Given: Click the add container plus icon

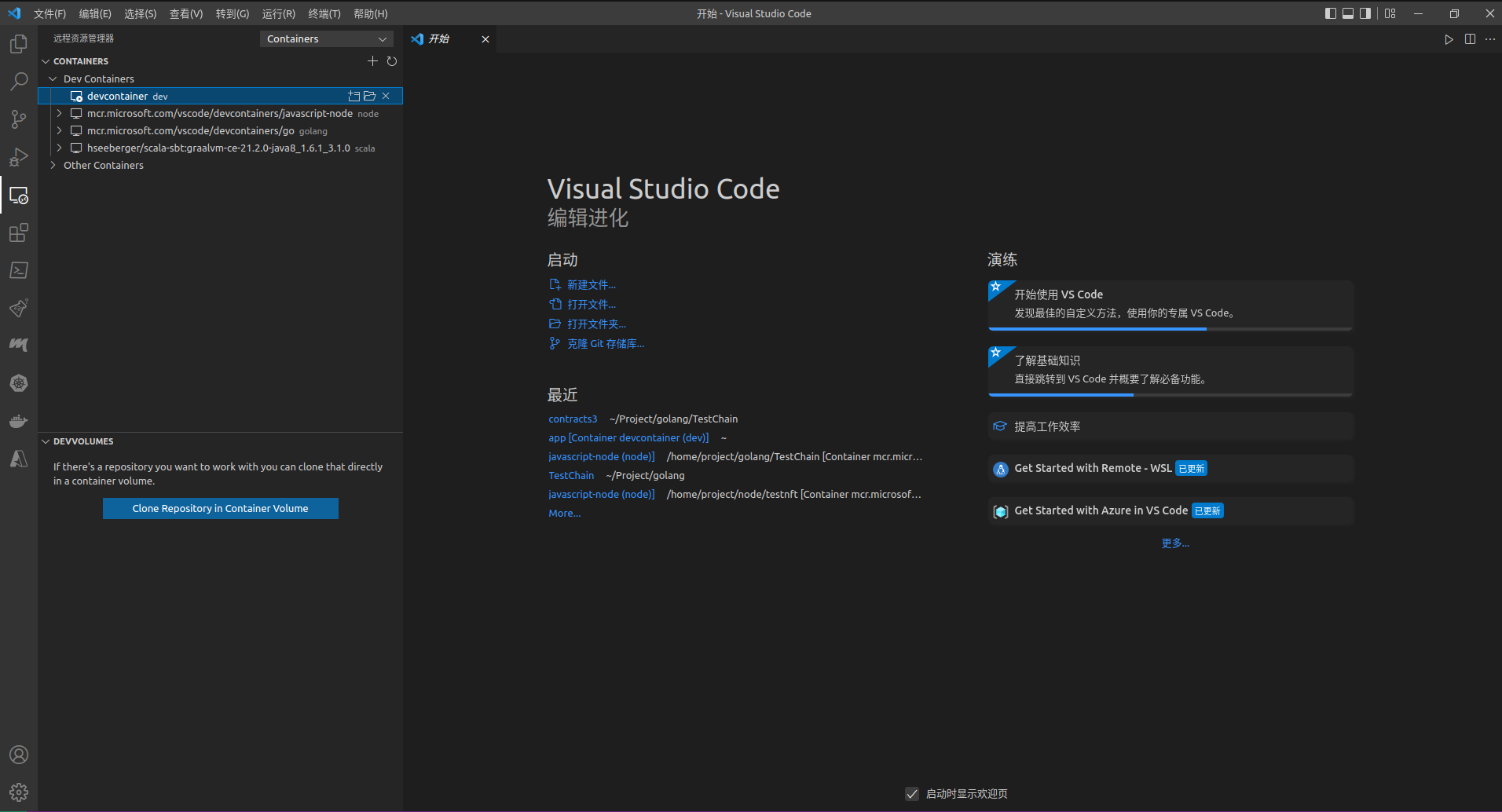Looking at the screenshot, I should pos(372,60).
